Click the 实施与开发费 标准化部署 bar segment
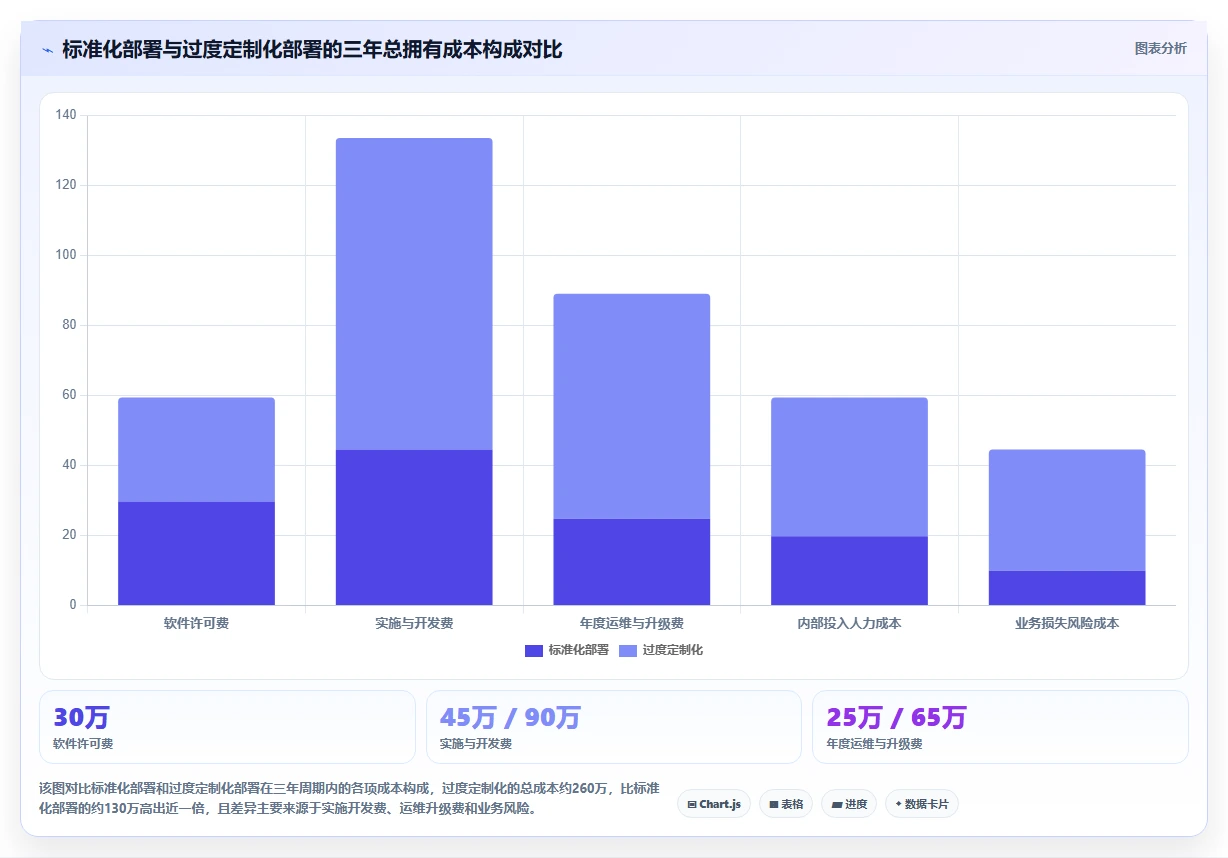Screen dimensions: 1228x858 pyautogui.click(x=414, y=527)
